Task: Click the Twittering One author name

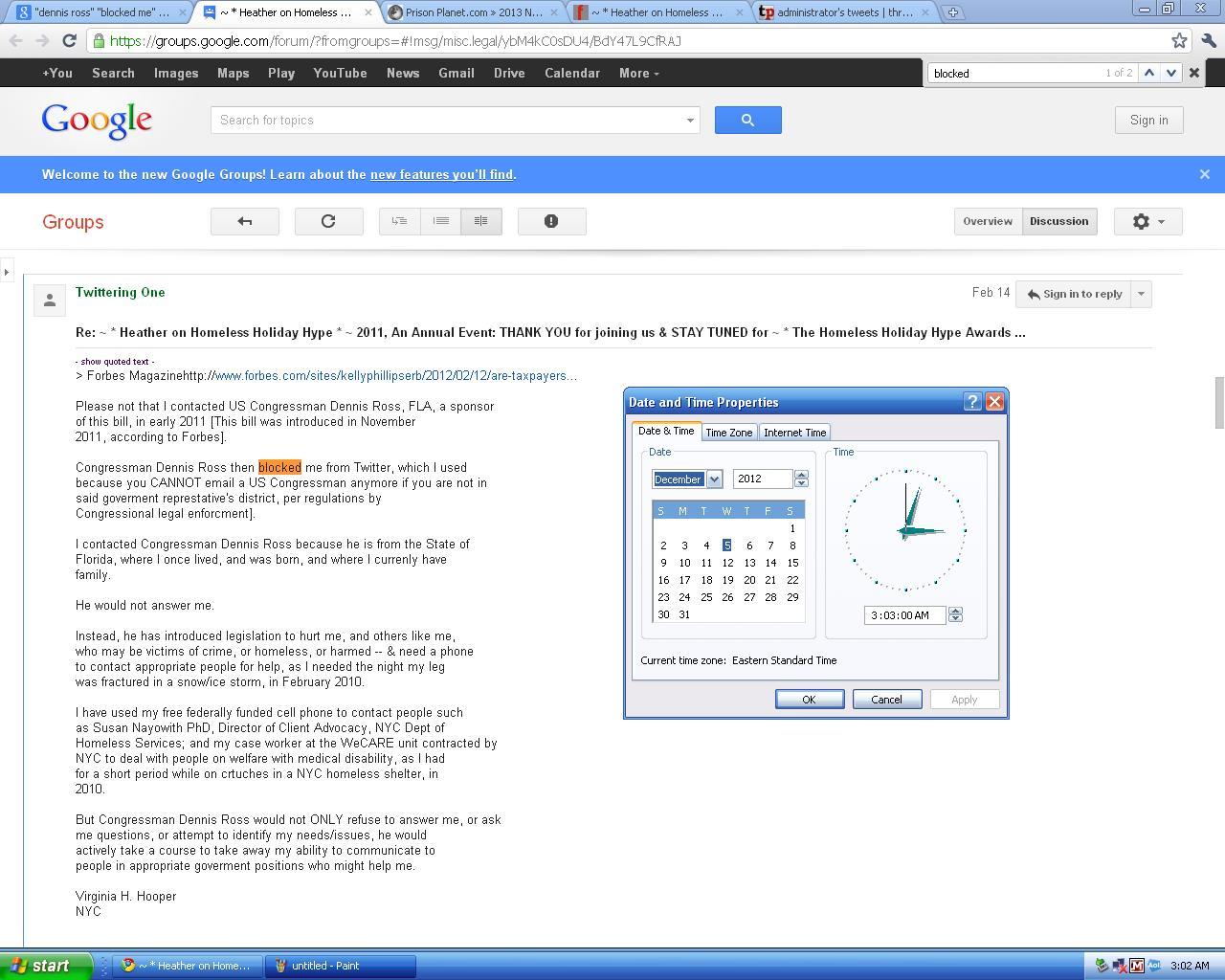Action: click(x=121, y=292)
